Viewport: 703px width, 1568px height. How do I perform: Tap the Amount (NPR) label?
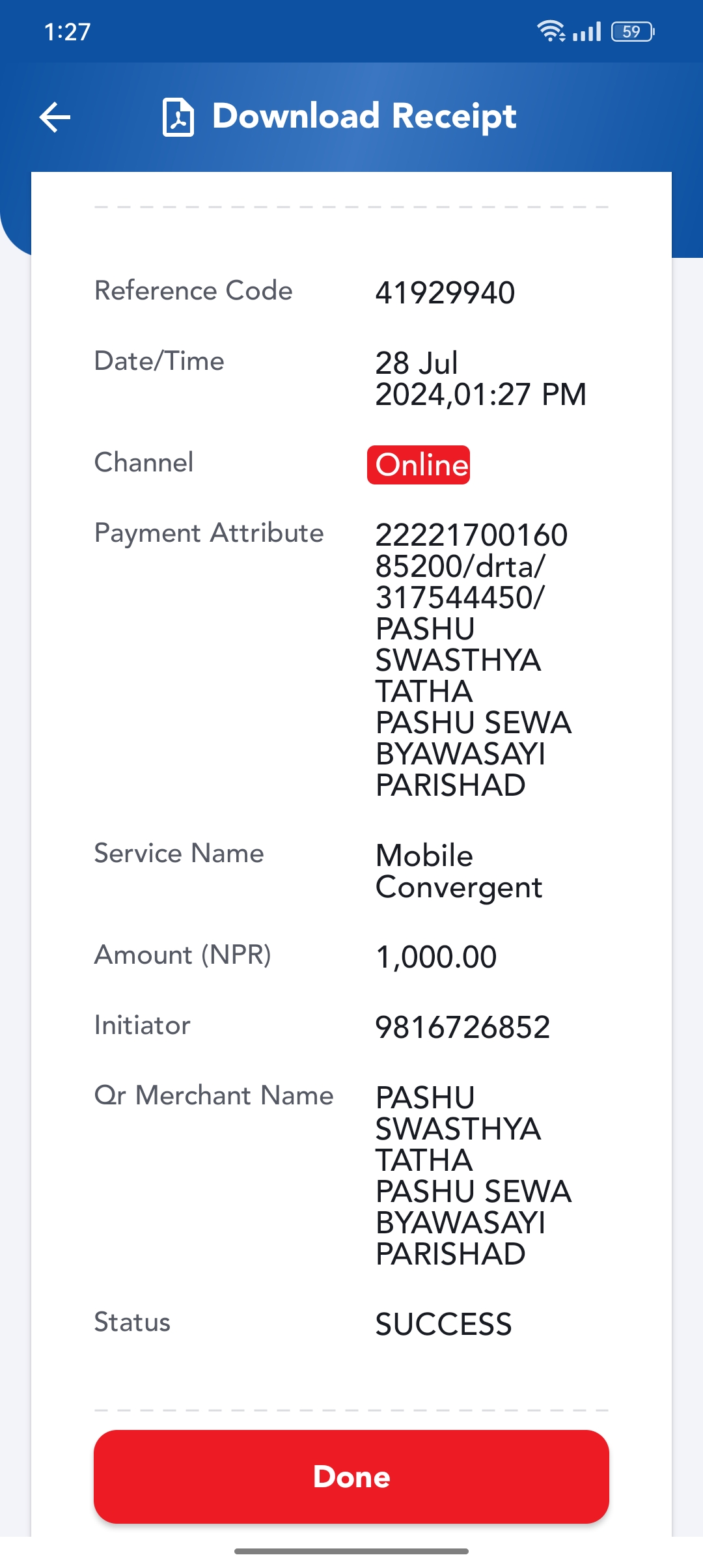point(183,955)
